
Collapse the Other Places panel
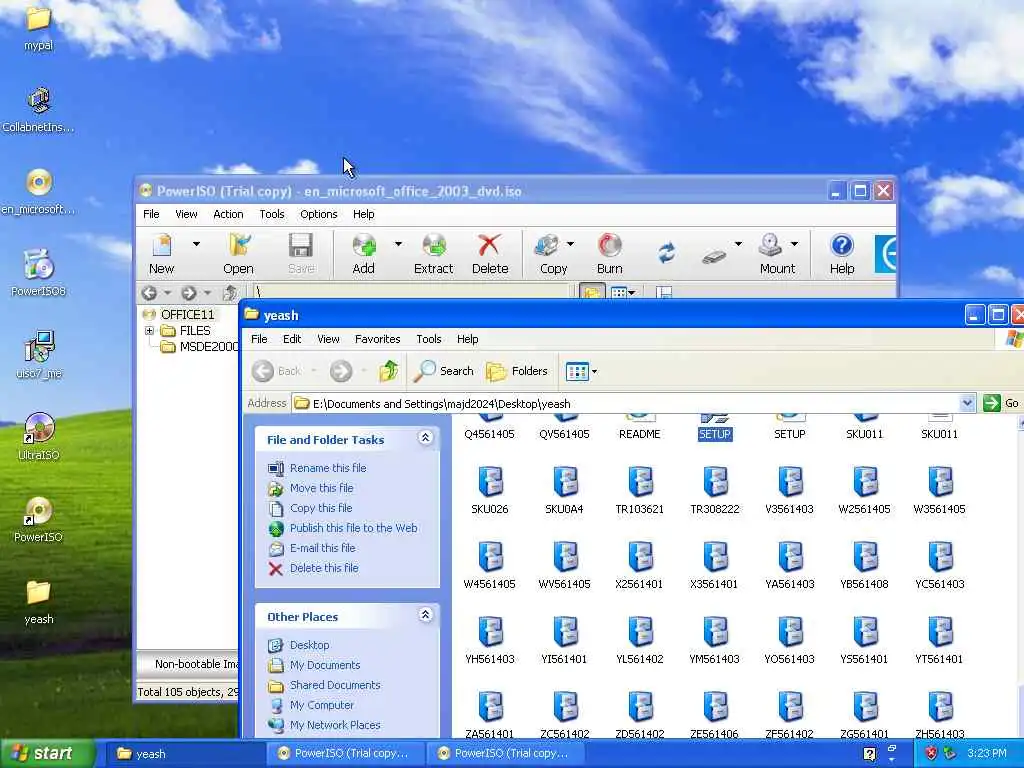425,615
